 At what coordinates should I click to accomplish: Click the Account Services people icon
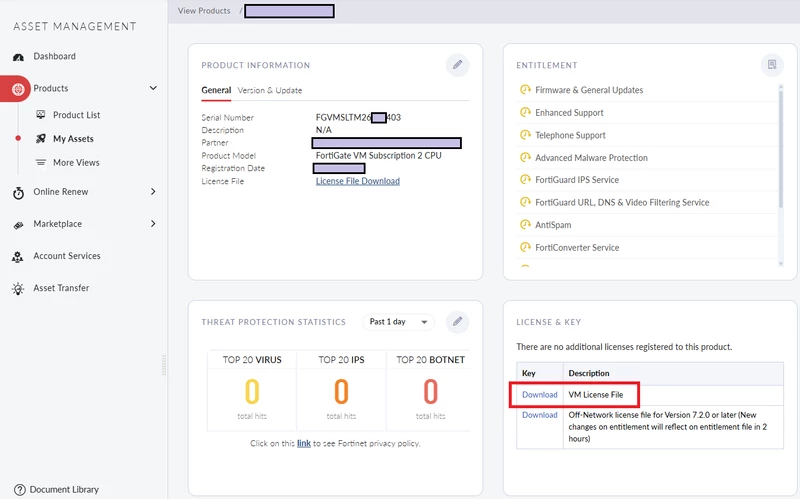coord(18,257)
